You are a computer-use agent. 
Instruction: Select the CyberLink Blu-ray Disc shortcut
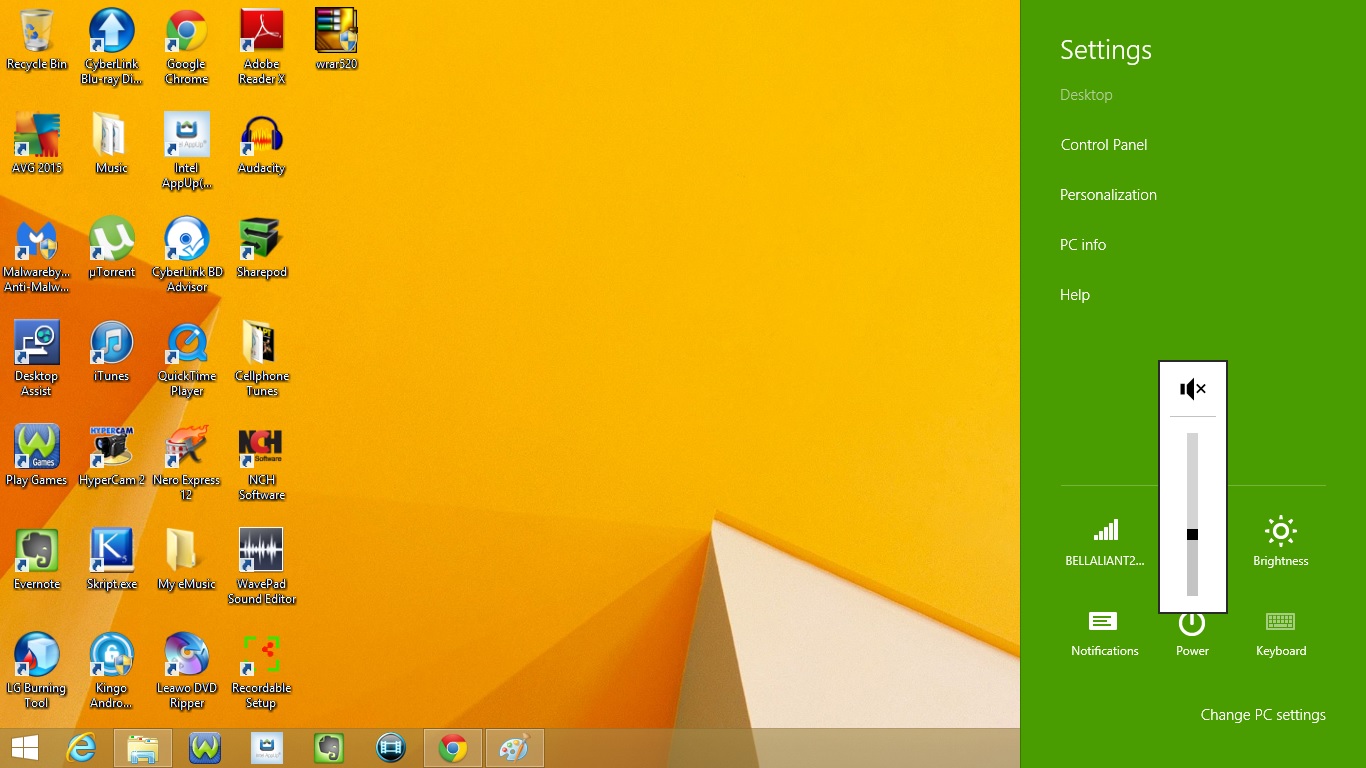(112, 47)
